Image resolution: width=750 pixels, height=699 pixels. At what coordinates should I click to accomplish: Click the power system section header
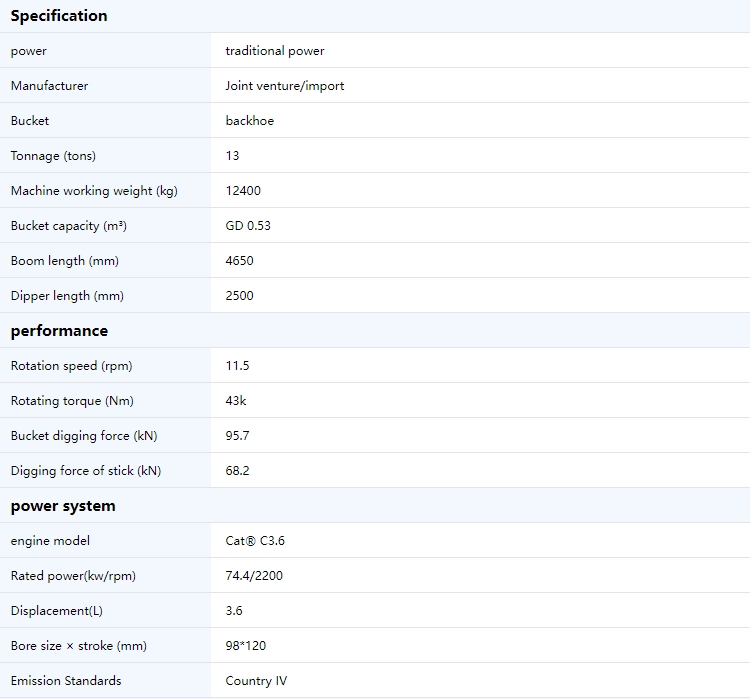[x=63, y=506]
